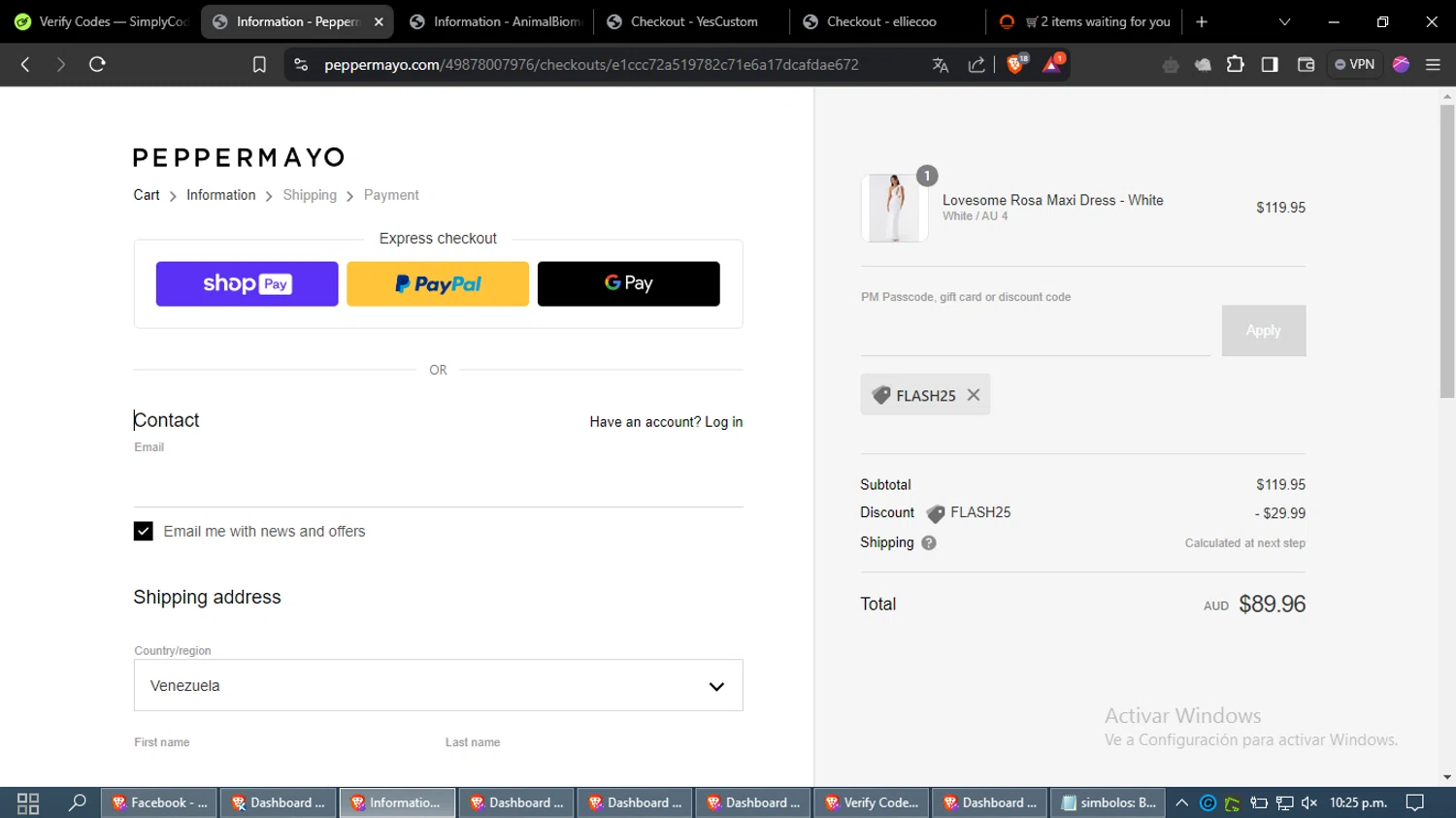Switch to Information - AnimalBiome tab
The width and height of the screenshot is (1456, 818).
tap(495, 21)
